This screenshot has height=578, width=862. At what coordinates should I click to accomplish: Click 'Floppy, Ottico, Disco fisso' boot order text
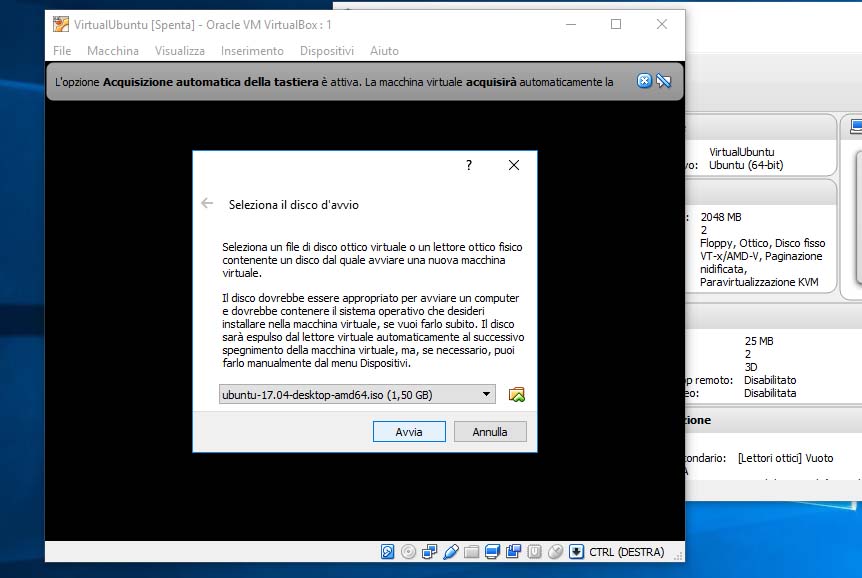762,243
